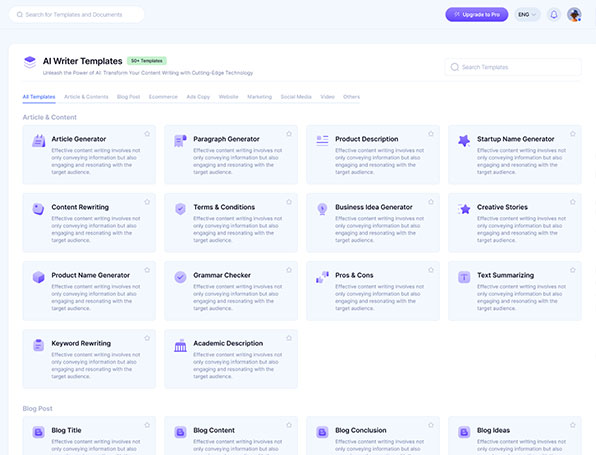The image size is (596, 455).
Task: Click the Grammar Checker checkmark icon
Action: point(180,277)
